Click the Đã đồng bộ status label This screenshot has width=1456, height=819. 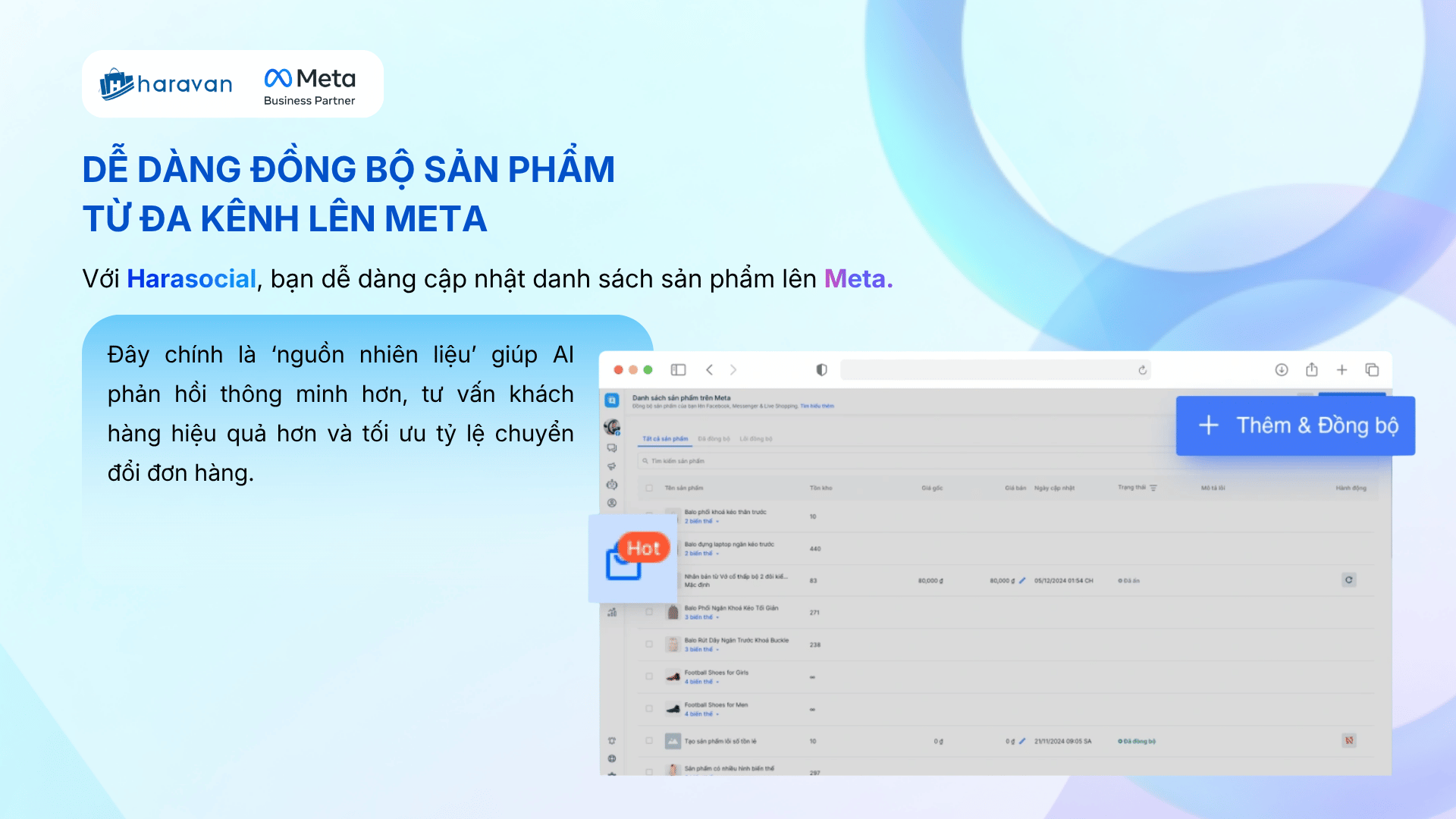coord(1137,742)
